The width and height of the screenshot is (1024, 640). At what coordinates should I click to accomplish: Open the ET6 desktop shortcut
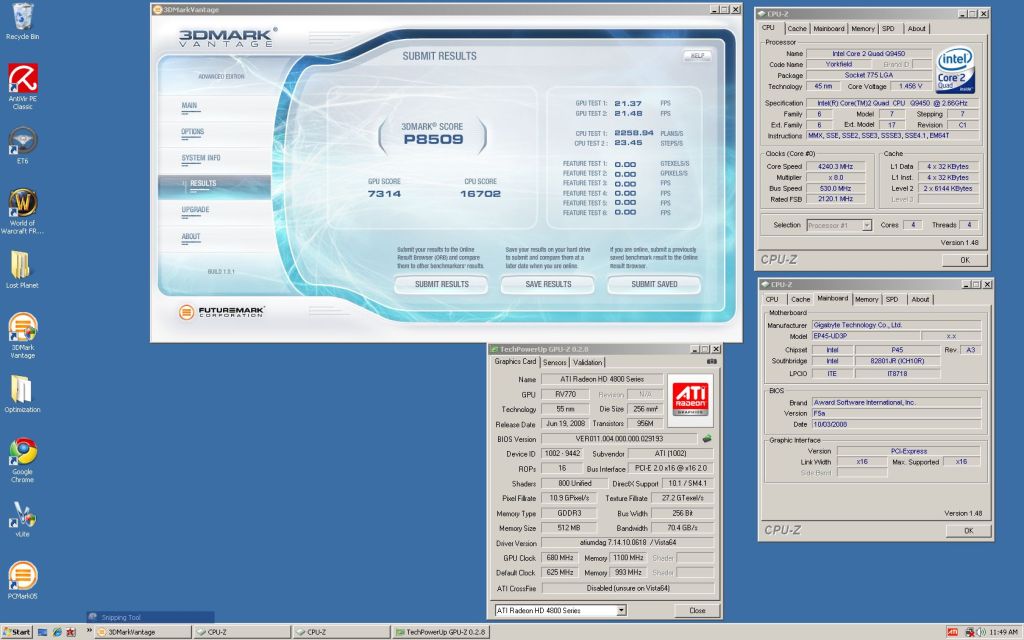coord(22,145)
